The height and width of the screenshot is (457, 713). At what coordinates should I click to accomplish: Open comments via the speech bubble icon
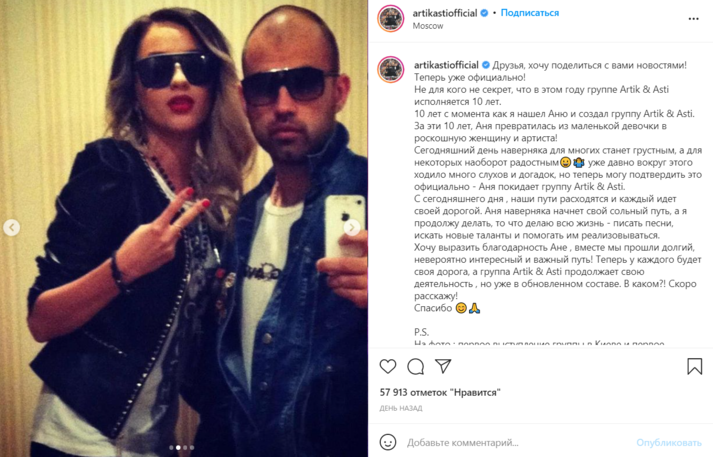point(415,367)
